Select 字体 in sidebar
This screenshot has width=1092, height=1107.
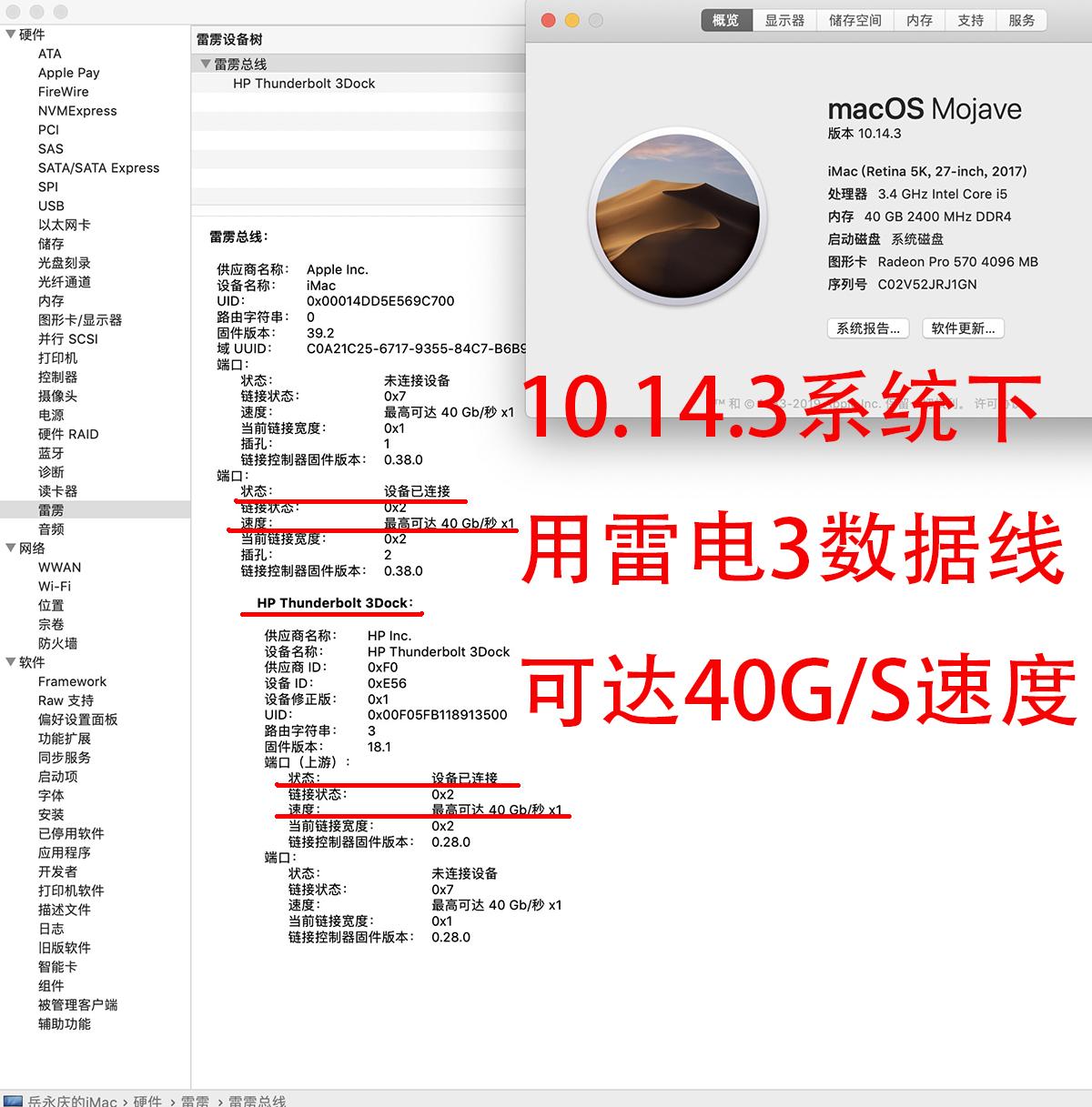click(51, 796)
